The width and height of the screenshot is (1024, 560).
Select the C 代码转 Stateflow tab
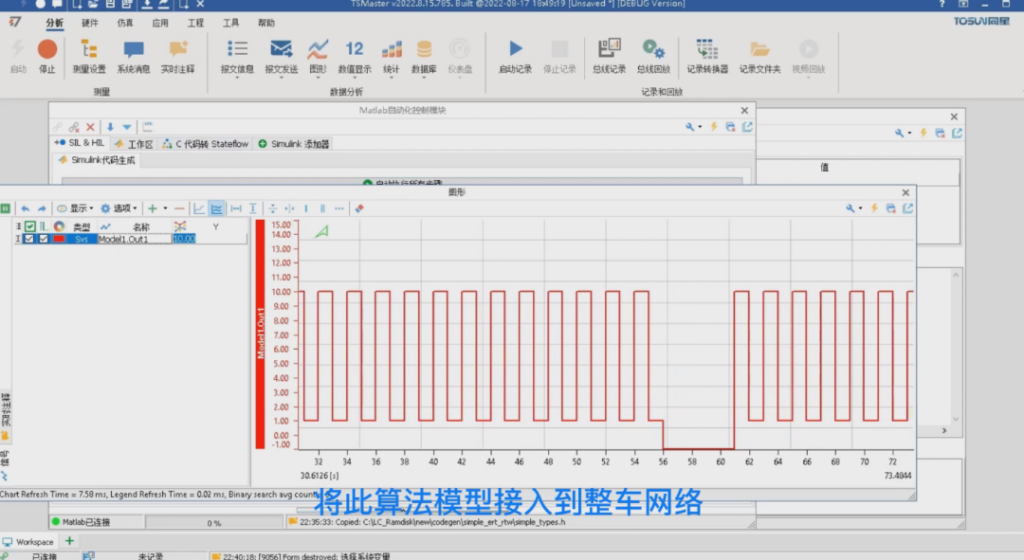click(206, 144)
